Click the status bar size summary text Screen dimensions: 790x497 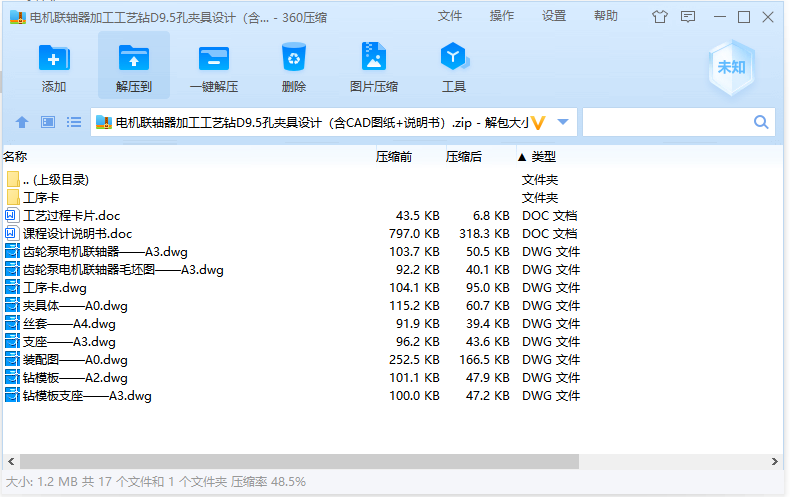[156, 482]
